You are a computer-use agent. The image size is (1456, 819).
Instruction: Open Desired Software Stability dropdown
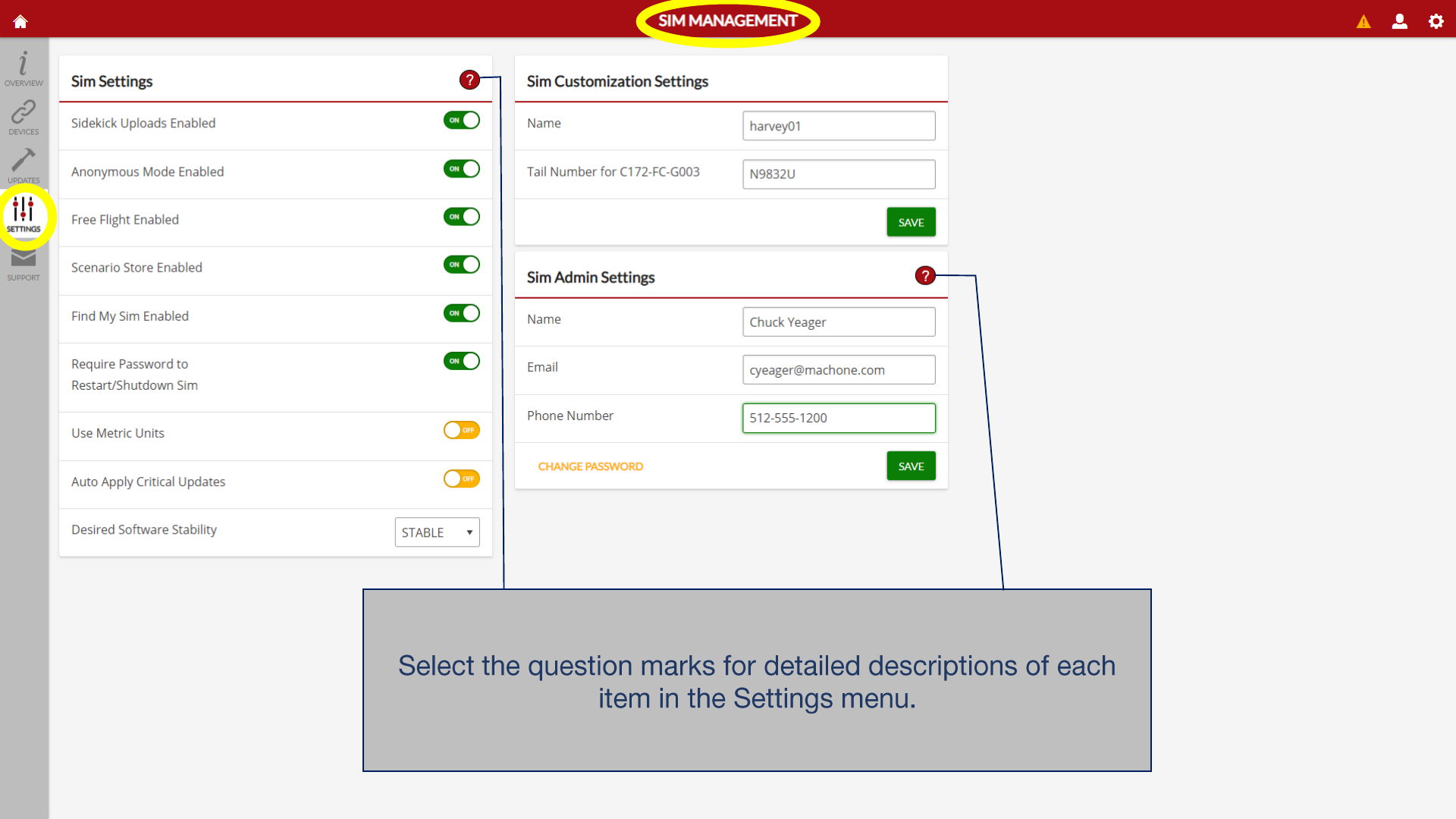point(437,532)
